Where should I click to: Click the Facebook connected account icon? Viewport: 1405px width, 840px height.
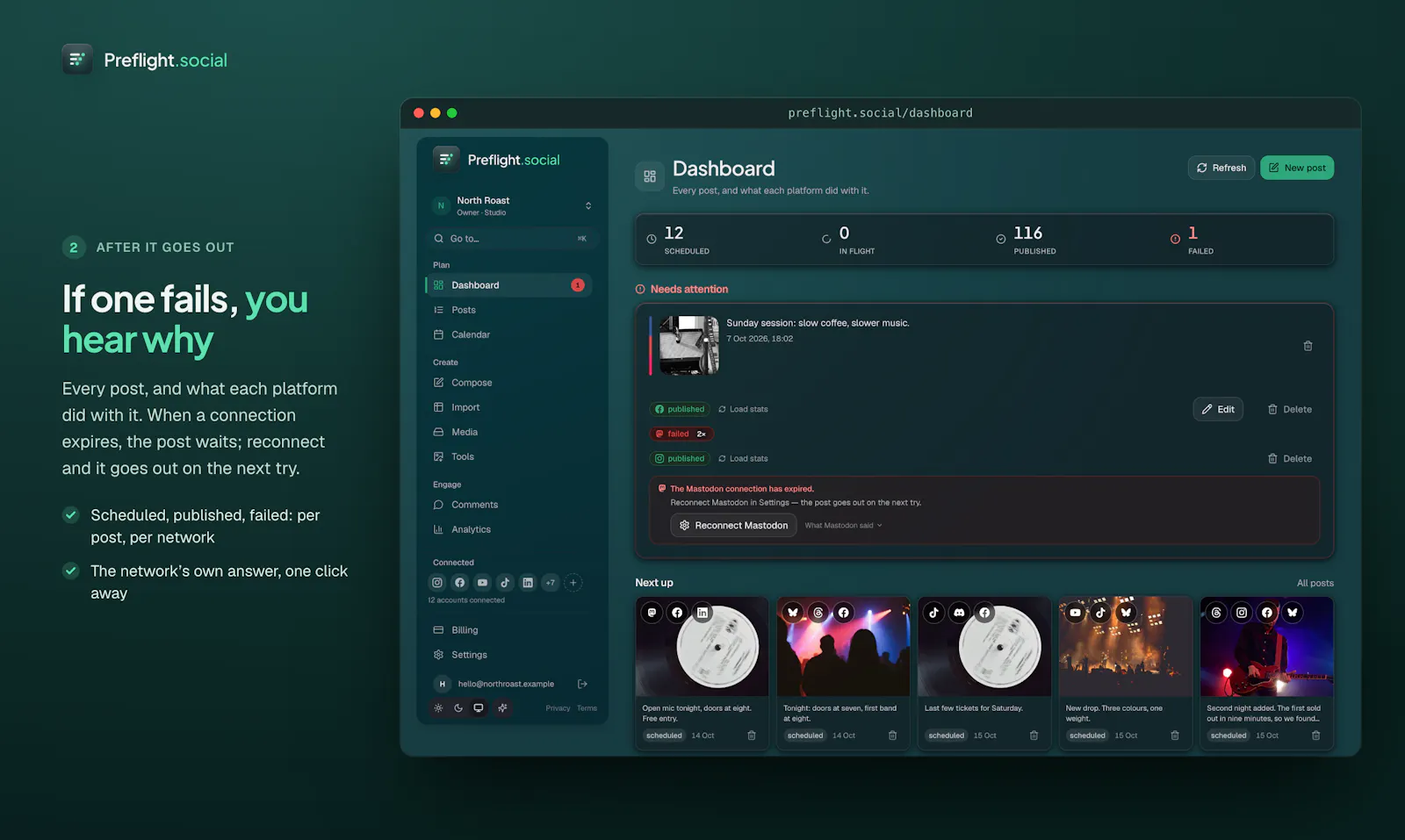[x=459, y=583]
